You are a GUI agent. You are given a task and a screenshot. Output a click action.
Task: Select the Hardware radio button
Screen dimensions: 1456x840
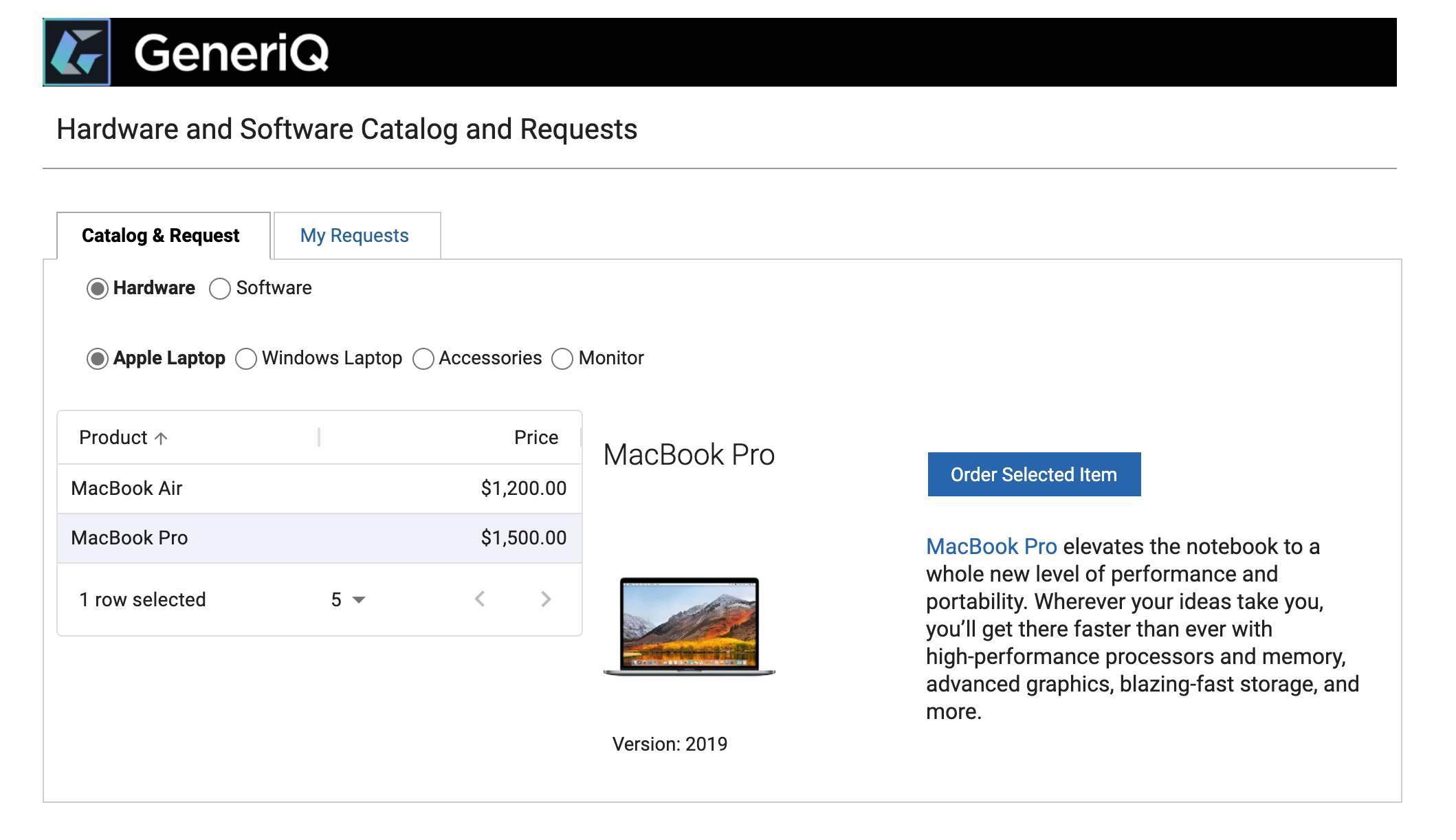(98, 289)
